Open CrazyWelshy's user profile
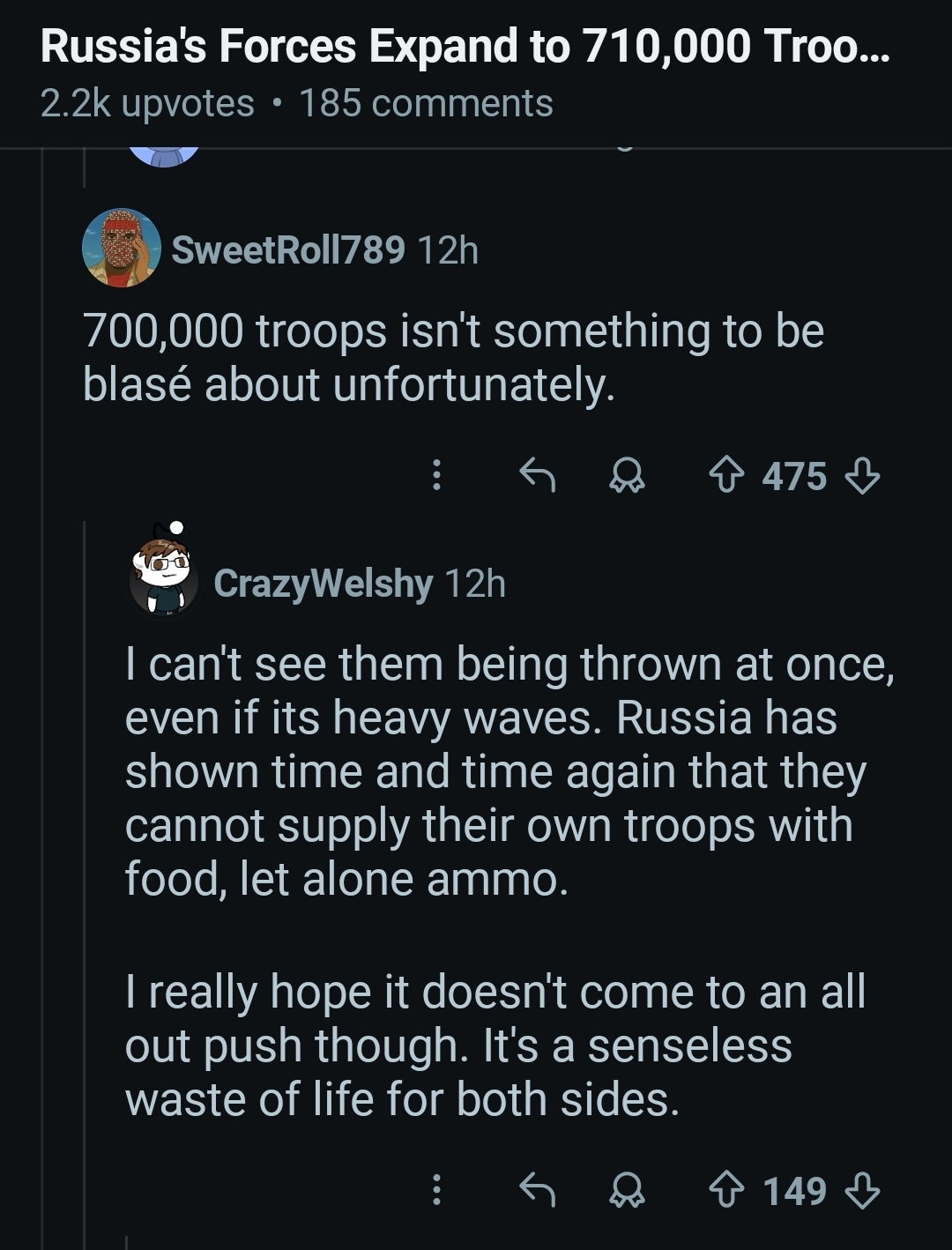 pos(323,584)
